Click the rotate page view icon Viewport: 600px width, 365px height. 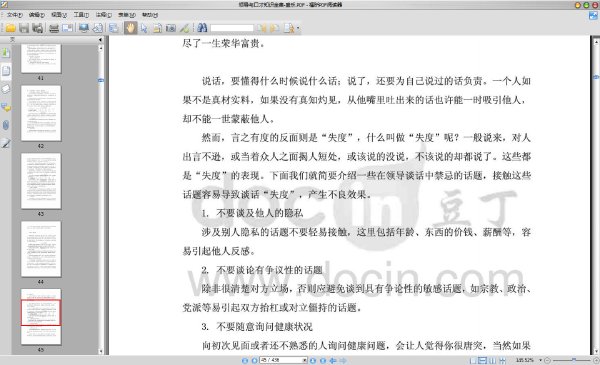(x=98, y=28)
